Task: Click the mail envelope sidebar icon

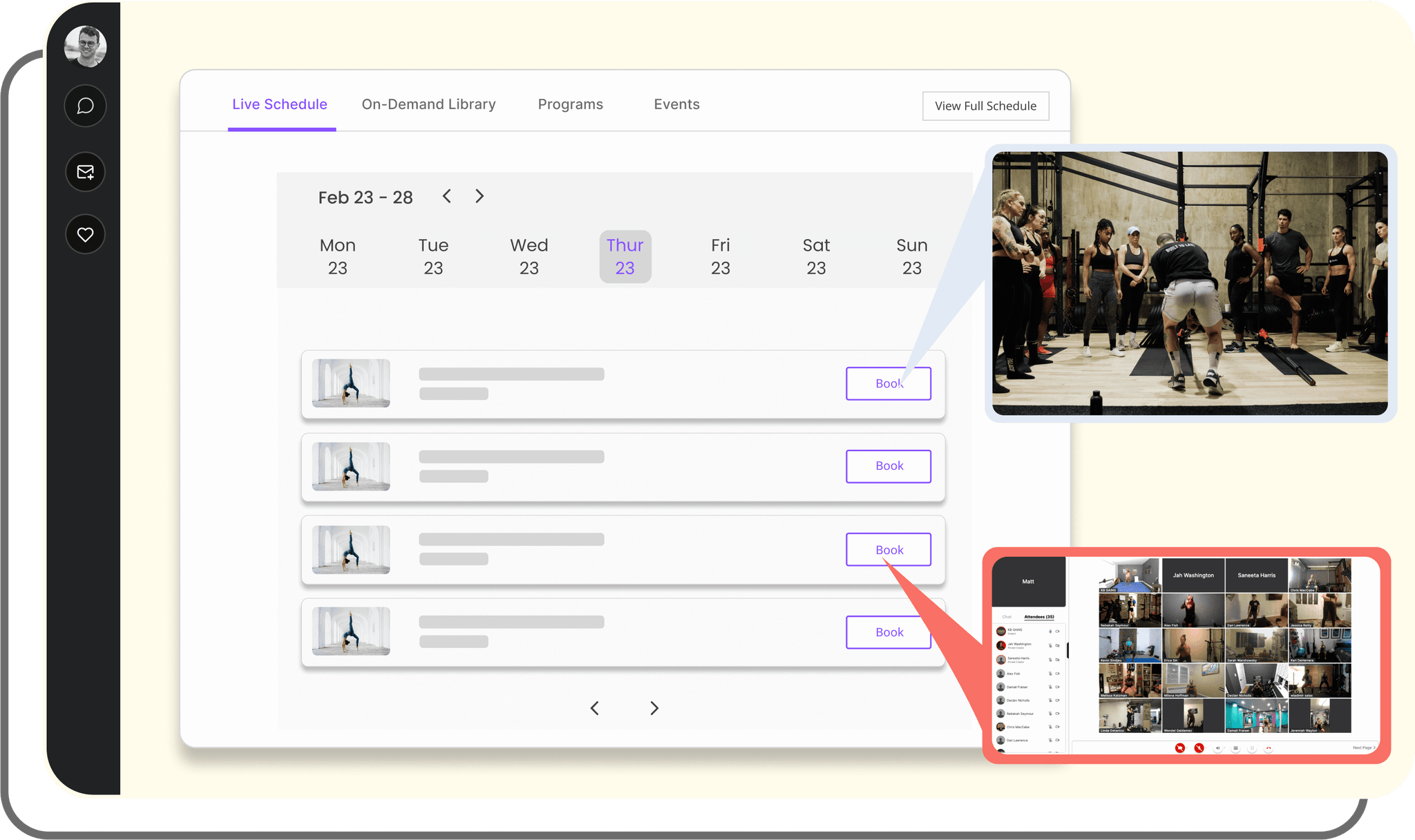Action: point(85,172)
